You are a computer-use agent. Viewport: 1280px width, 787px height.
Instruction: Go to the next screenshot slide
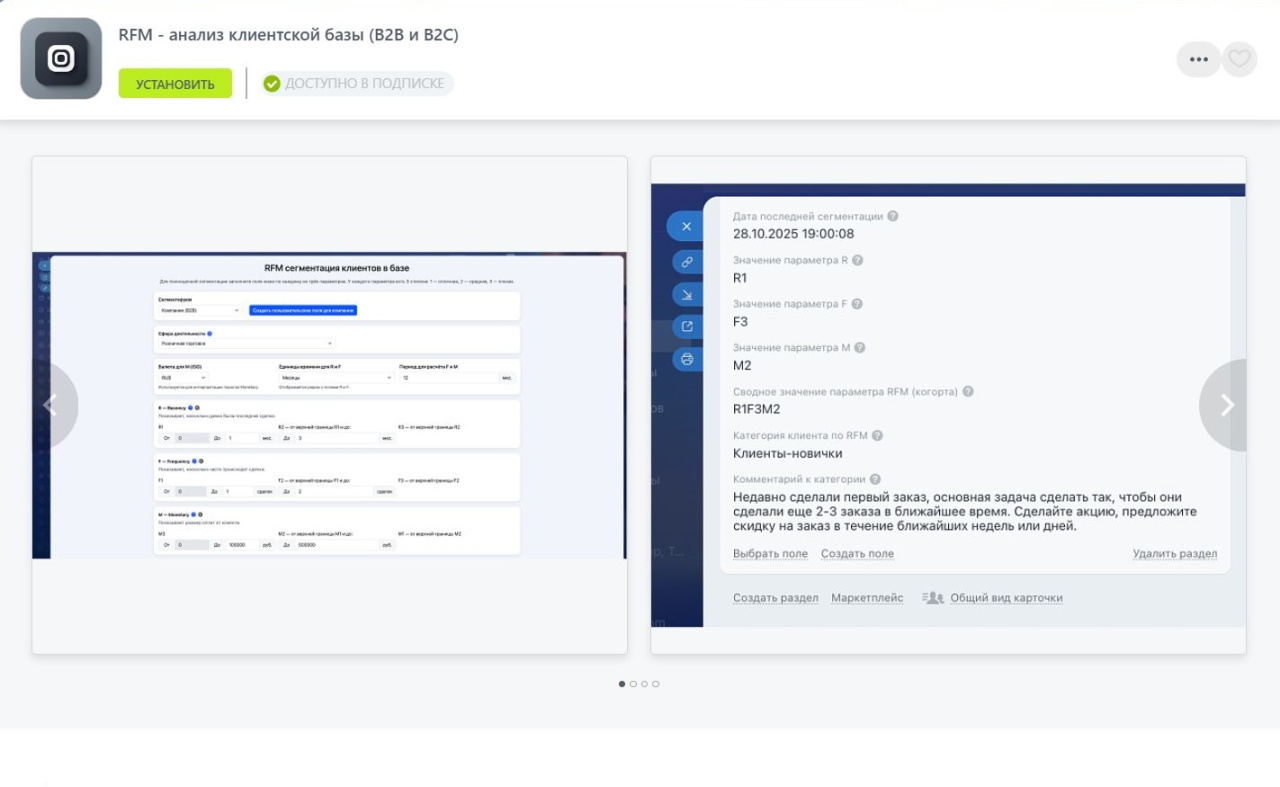(x=1226, y=405)
